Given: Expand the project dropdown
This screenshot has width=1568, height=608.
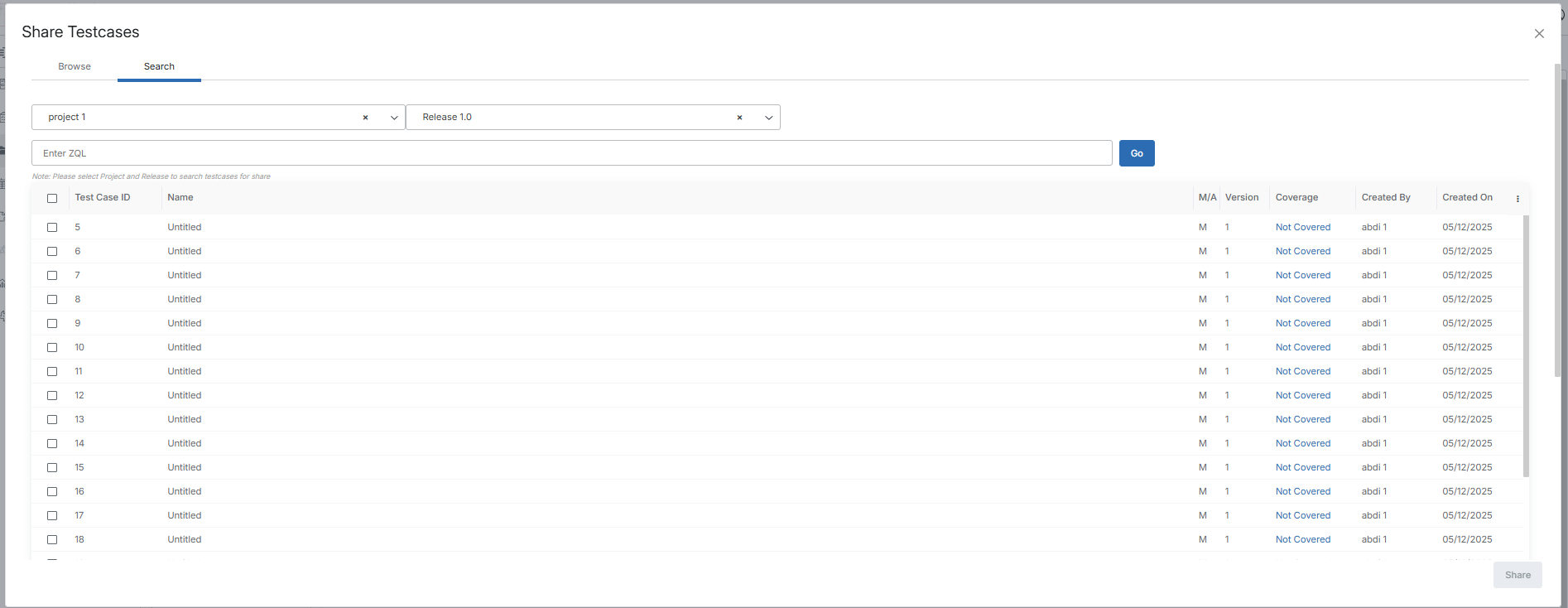Looking at the screenshot, I should pyautogui.click(x=394, y=118).
